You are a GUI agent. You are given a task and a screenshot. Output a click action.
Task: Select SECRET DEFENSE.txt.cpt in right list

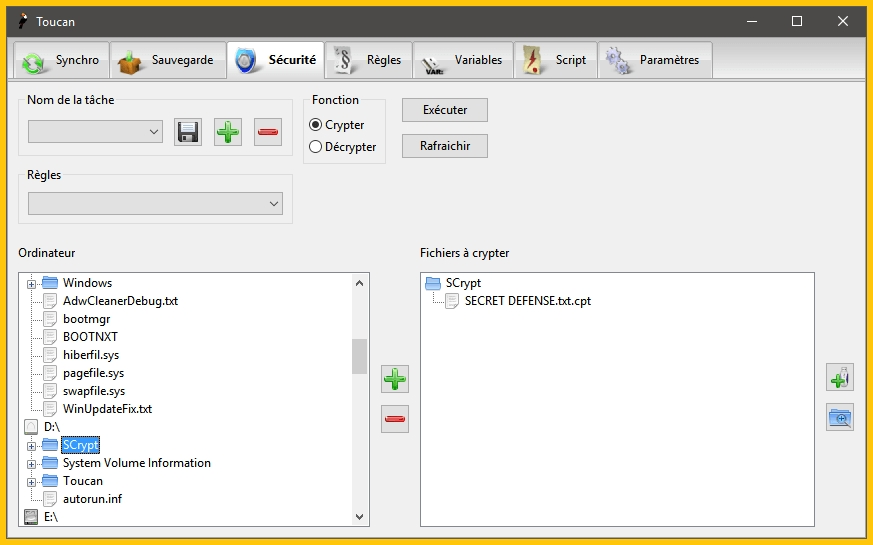528,301
